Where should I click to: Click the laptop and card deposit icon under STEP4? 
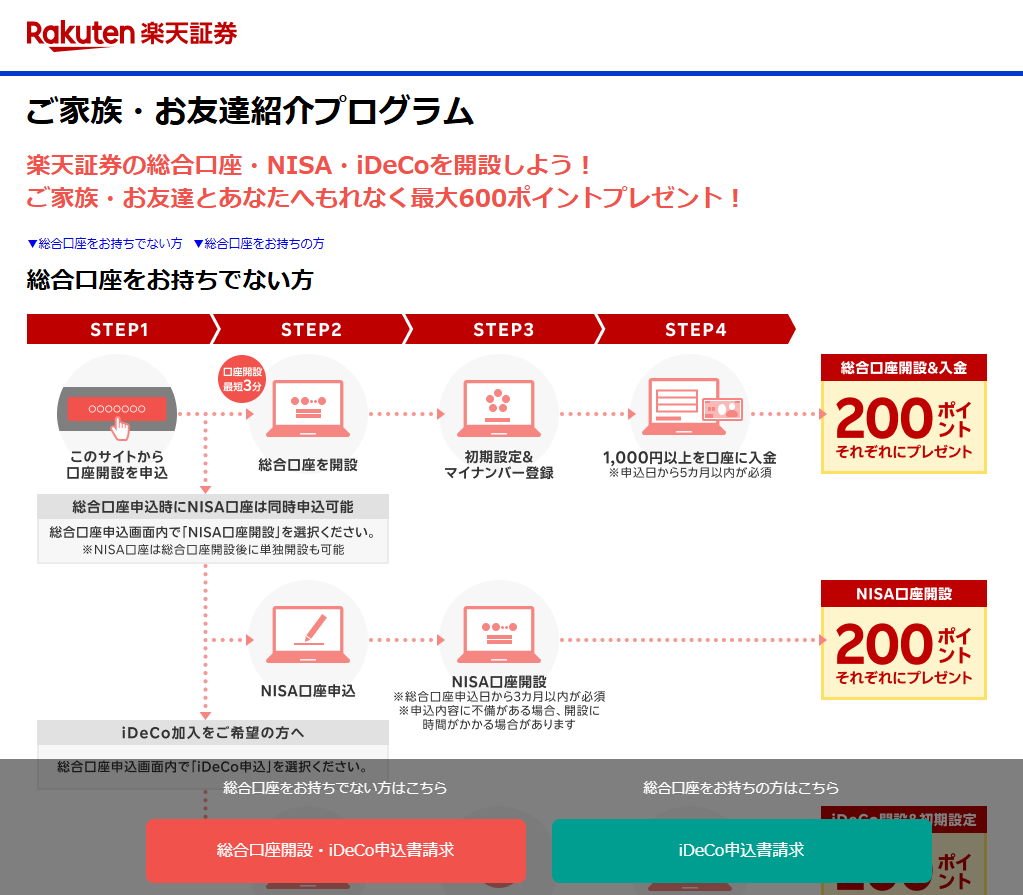(692, 407)
